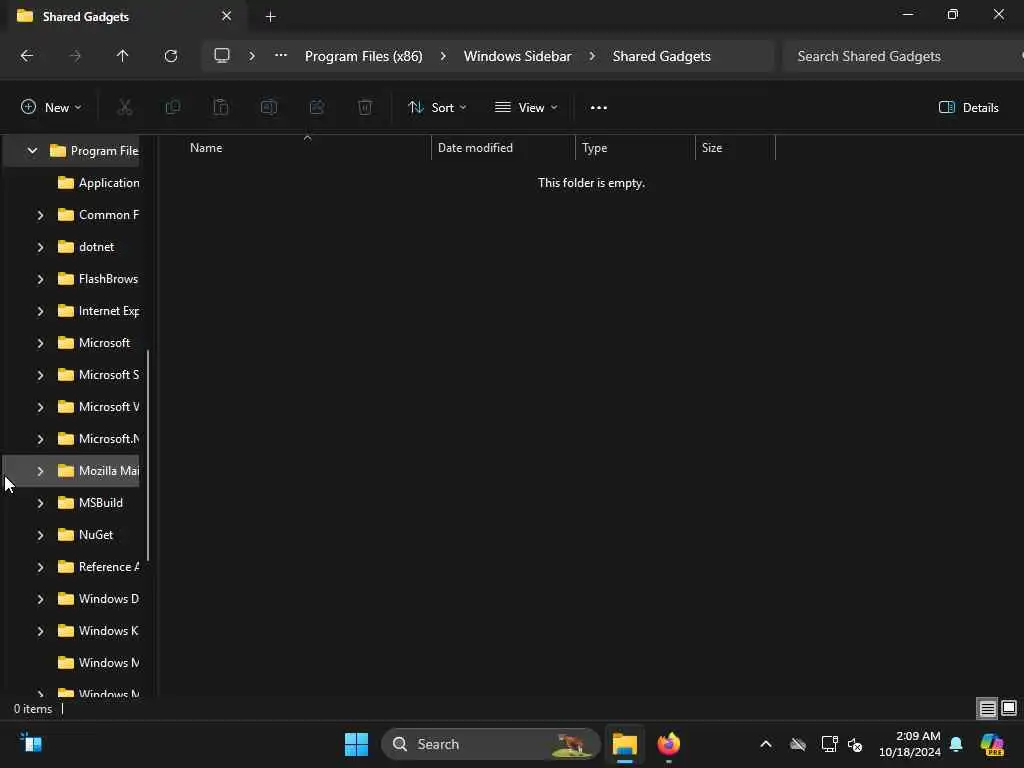Click navigation pane vertical scrollbar

click(148, 455)
